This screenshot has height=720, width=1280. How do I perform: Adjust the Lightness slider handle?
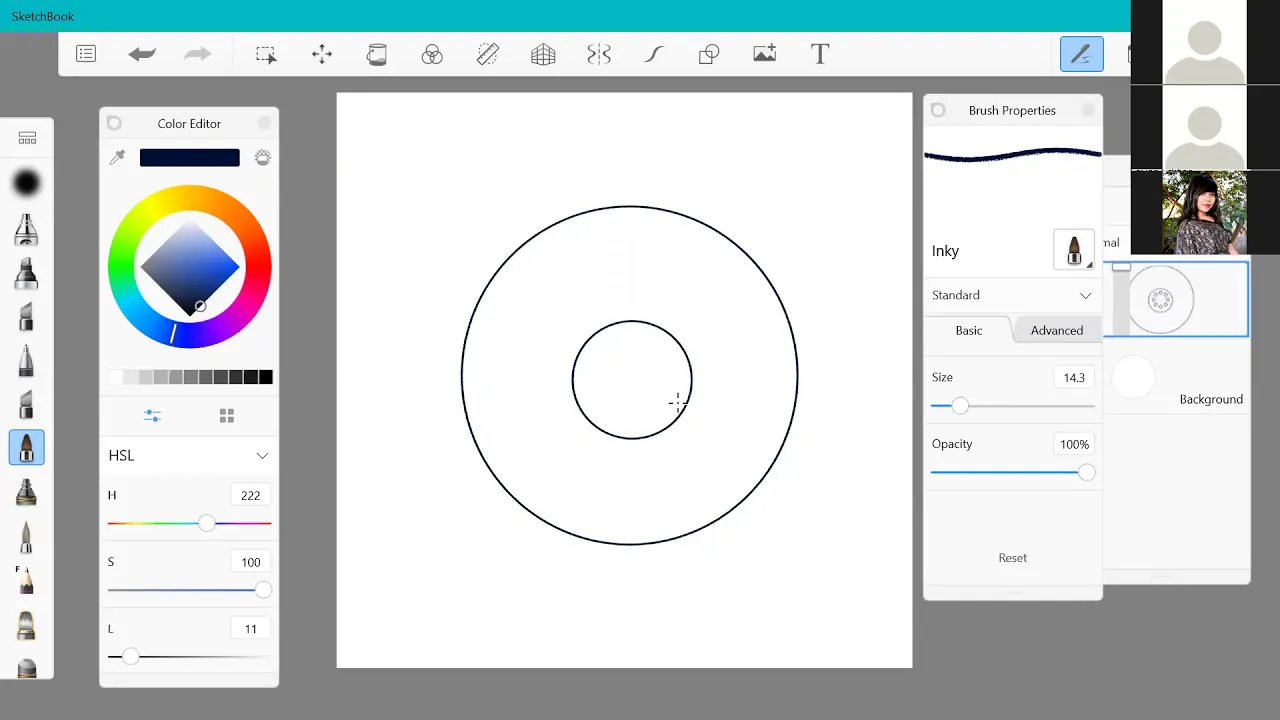[130, 657]
